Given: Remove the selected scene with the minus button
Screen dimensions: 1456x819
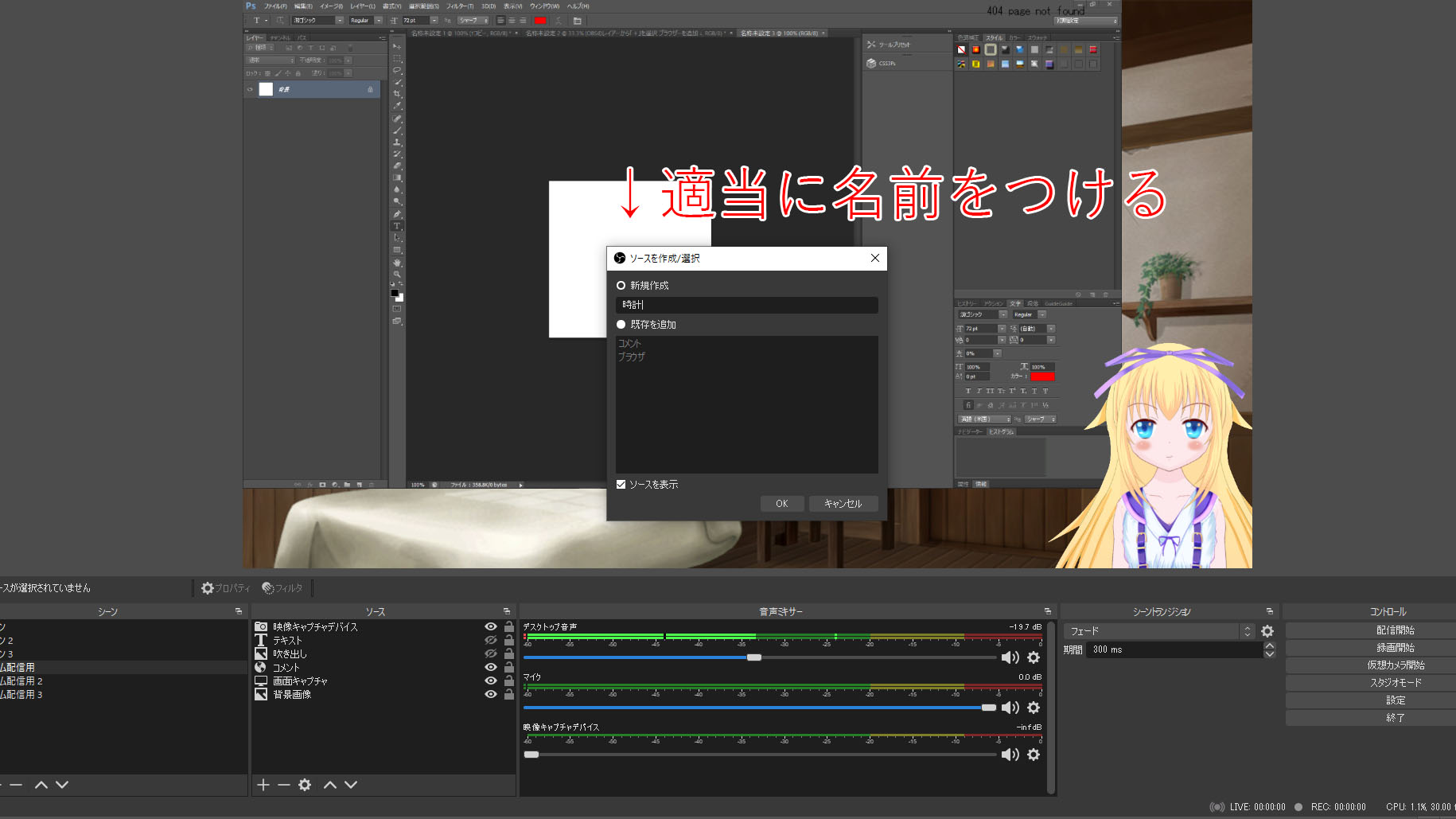Looking at the screenshot, I should [16, 785].
